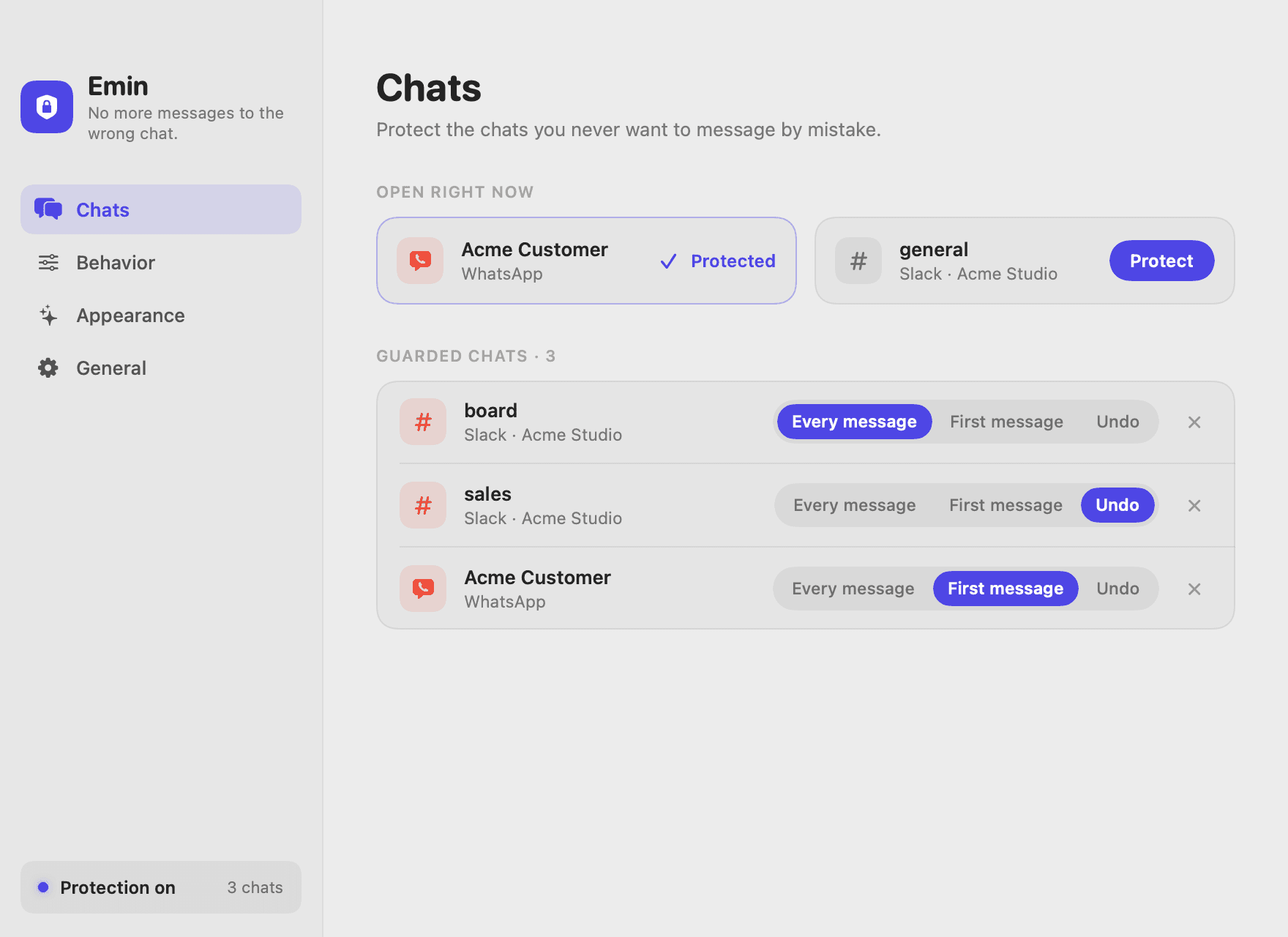This screenshot has height=937, width=1288.
Task: Select Every message for guarded Acme Customer
Action: pyautogui.click(x=853, y=589)
